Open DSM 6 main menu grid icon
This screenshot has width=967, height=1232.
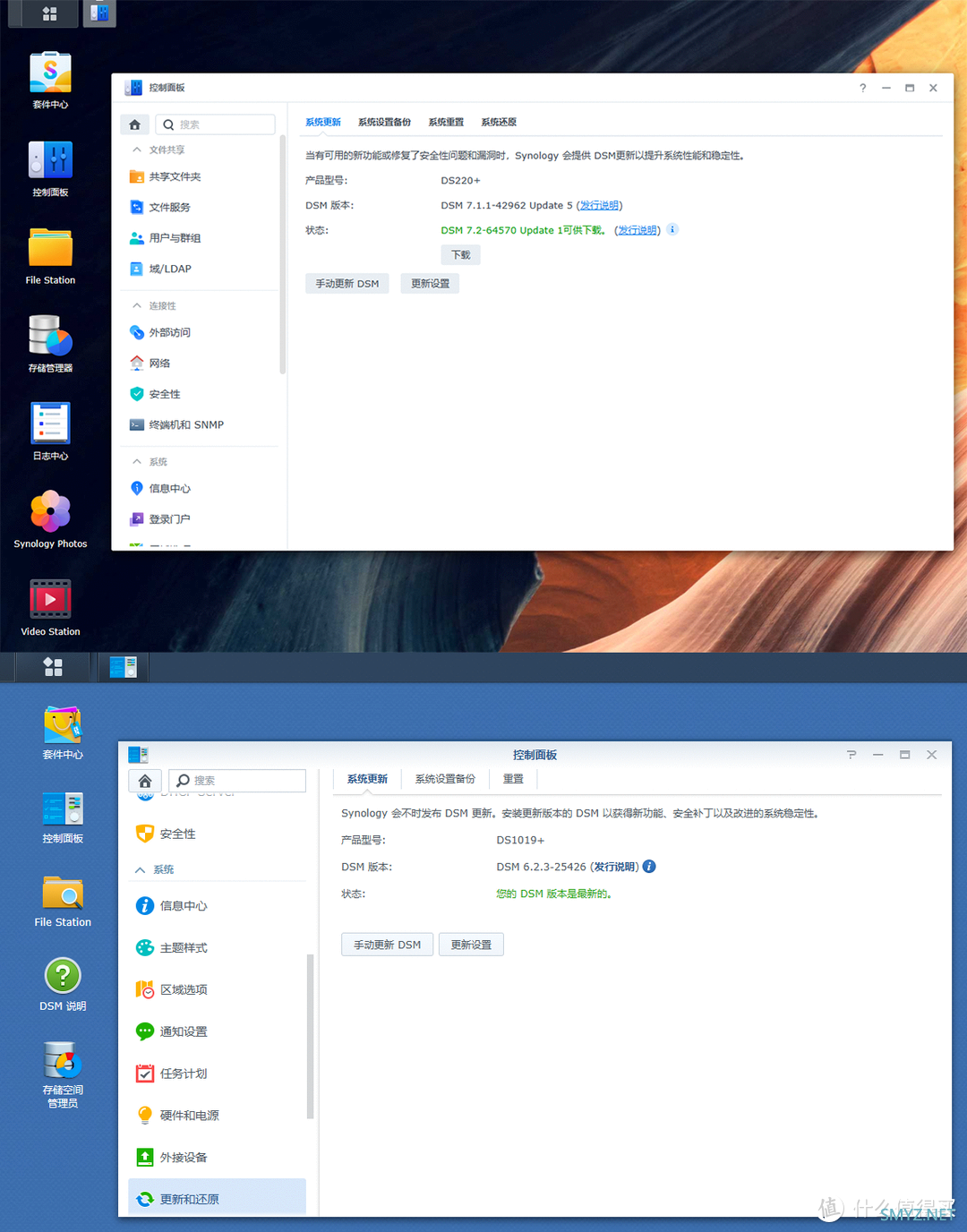(x=53, y=667)
